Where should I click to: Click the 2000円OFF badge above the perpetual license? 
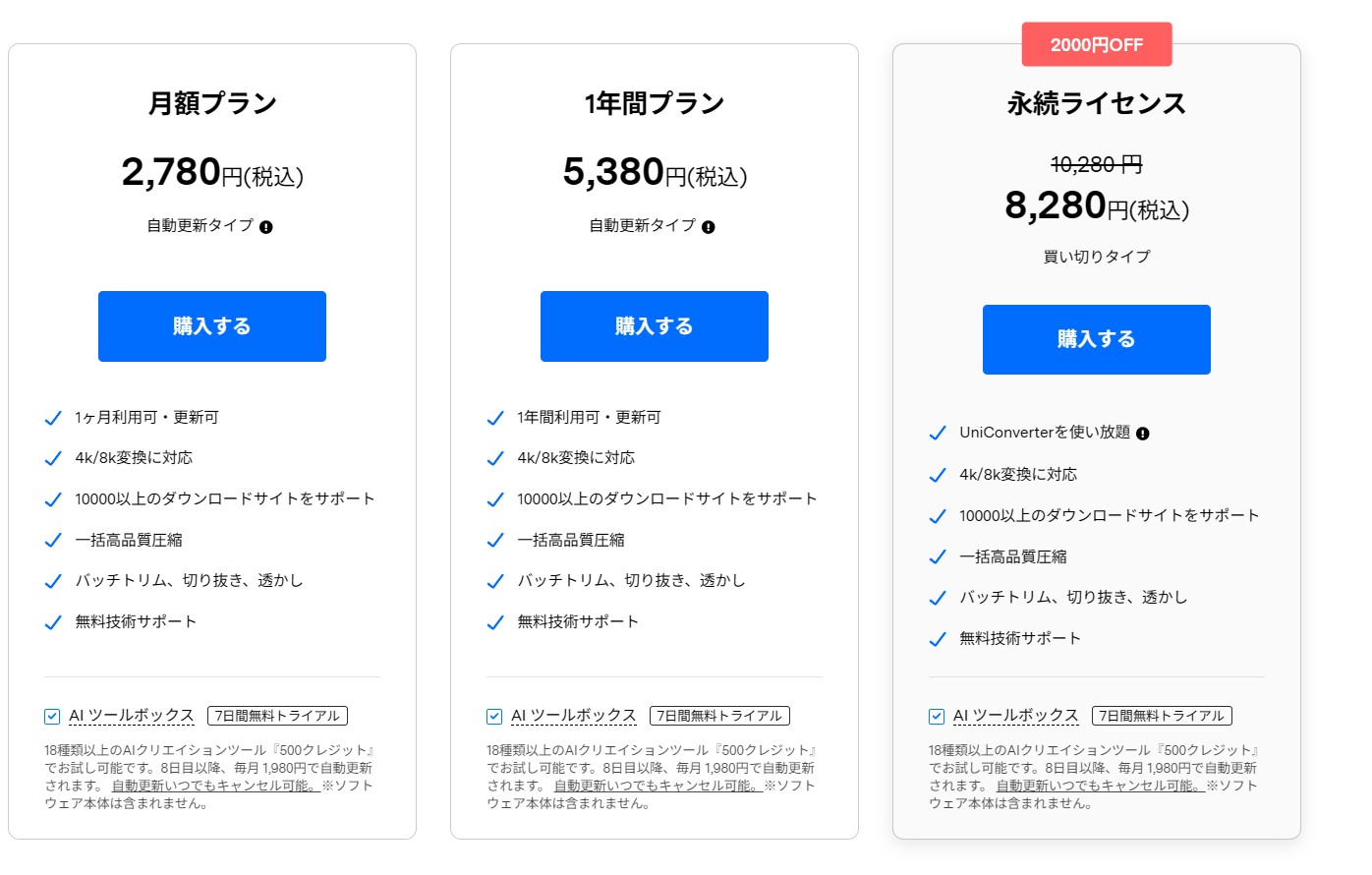click(1096, 44)
